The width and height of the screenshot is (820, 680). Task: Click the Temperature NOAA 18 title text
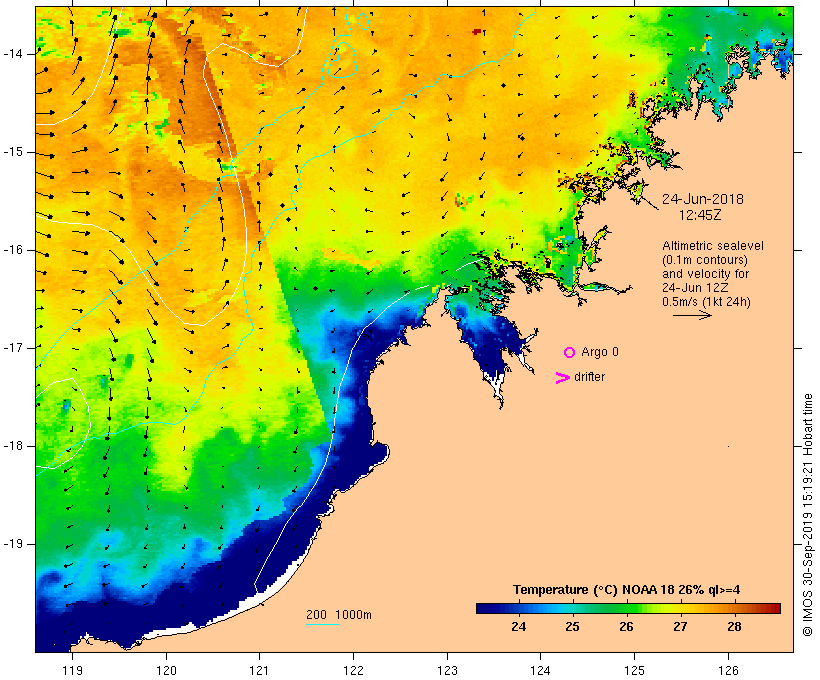tap(627, 590)
